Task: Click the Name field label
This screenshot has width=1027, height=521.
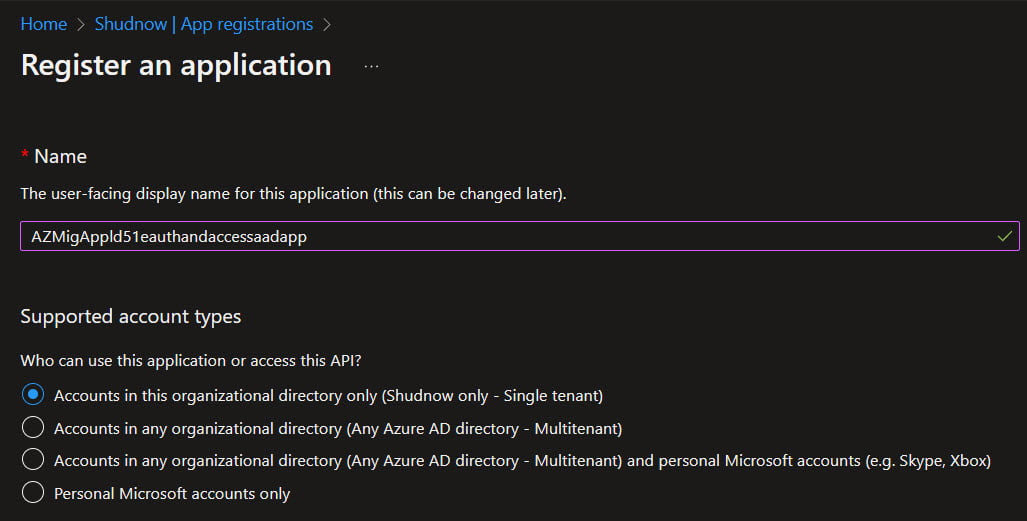Action: (x=60, y=156)
